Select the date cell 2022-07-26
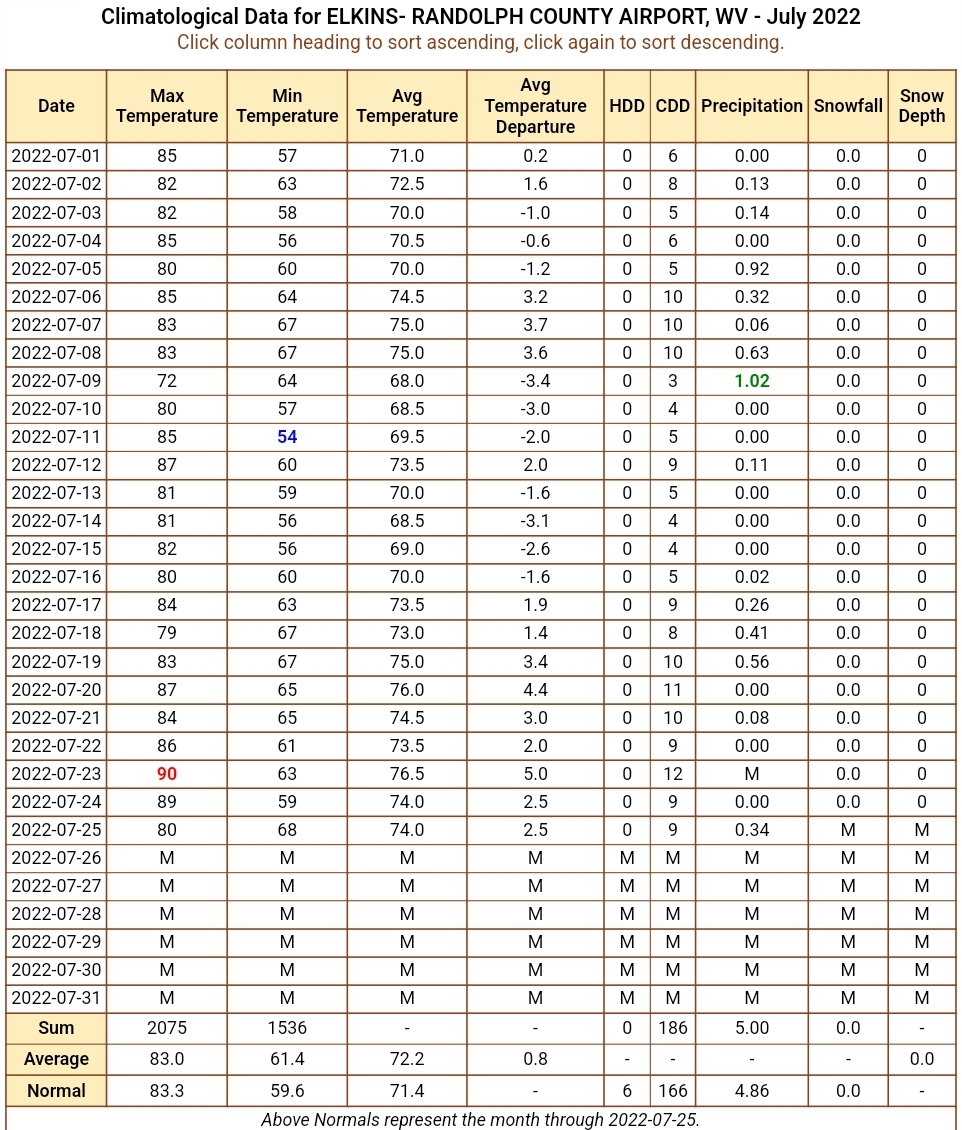The width and height of the screenshot is (962, 1130). (x=56, y=858)
